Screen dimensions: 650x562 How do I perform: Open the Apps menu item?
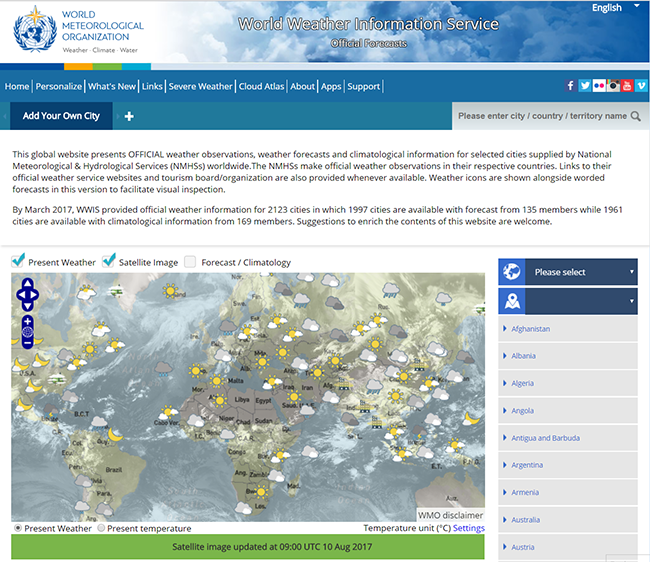331,86
